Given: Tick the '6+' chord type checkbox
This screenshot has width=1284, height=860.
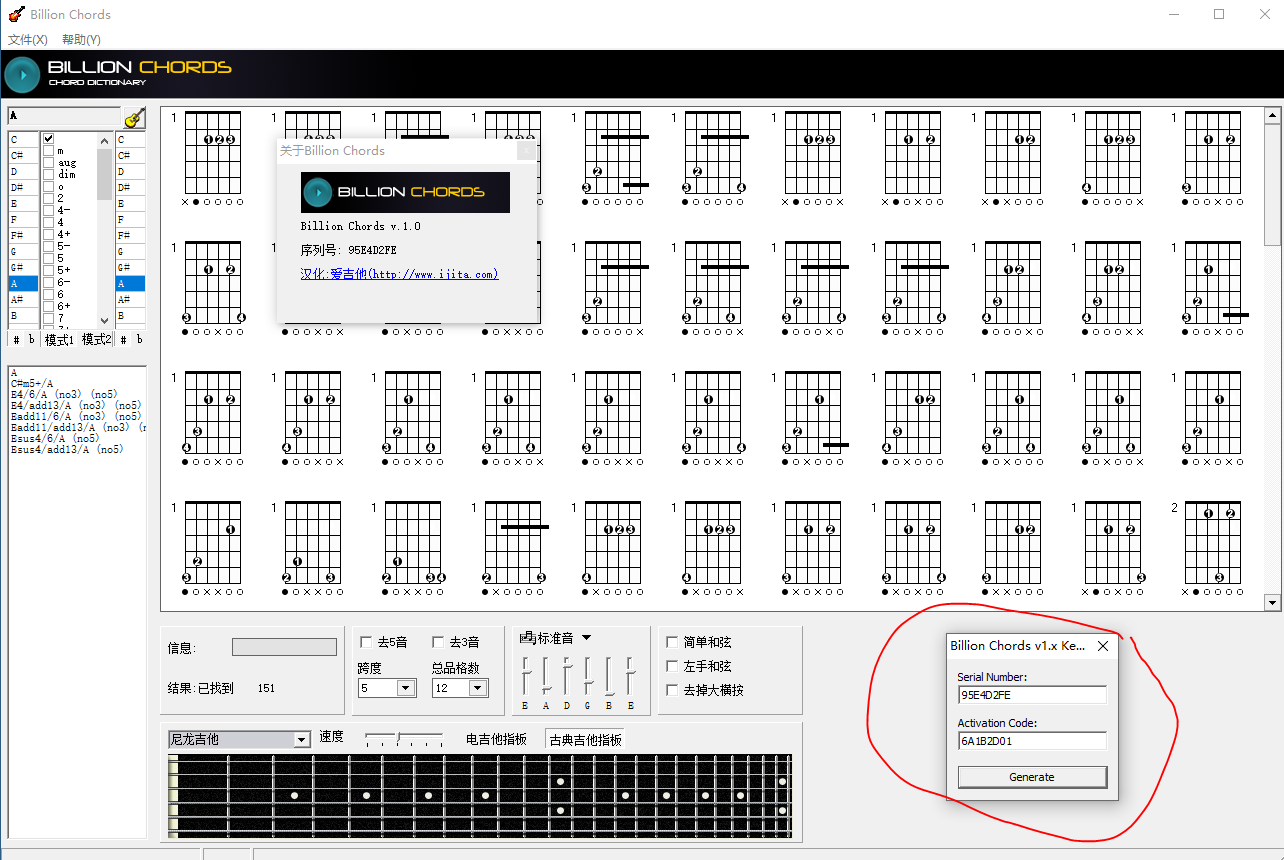Looking at the screenshot, I should (x=48, y=306).
